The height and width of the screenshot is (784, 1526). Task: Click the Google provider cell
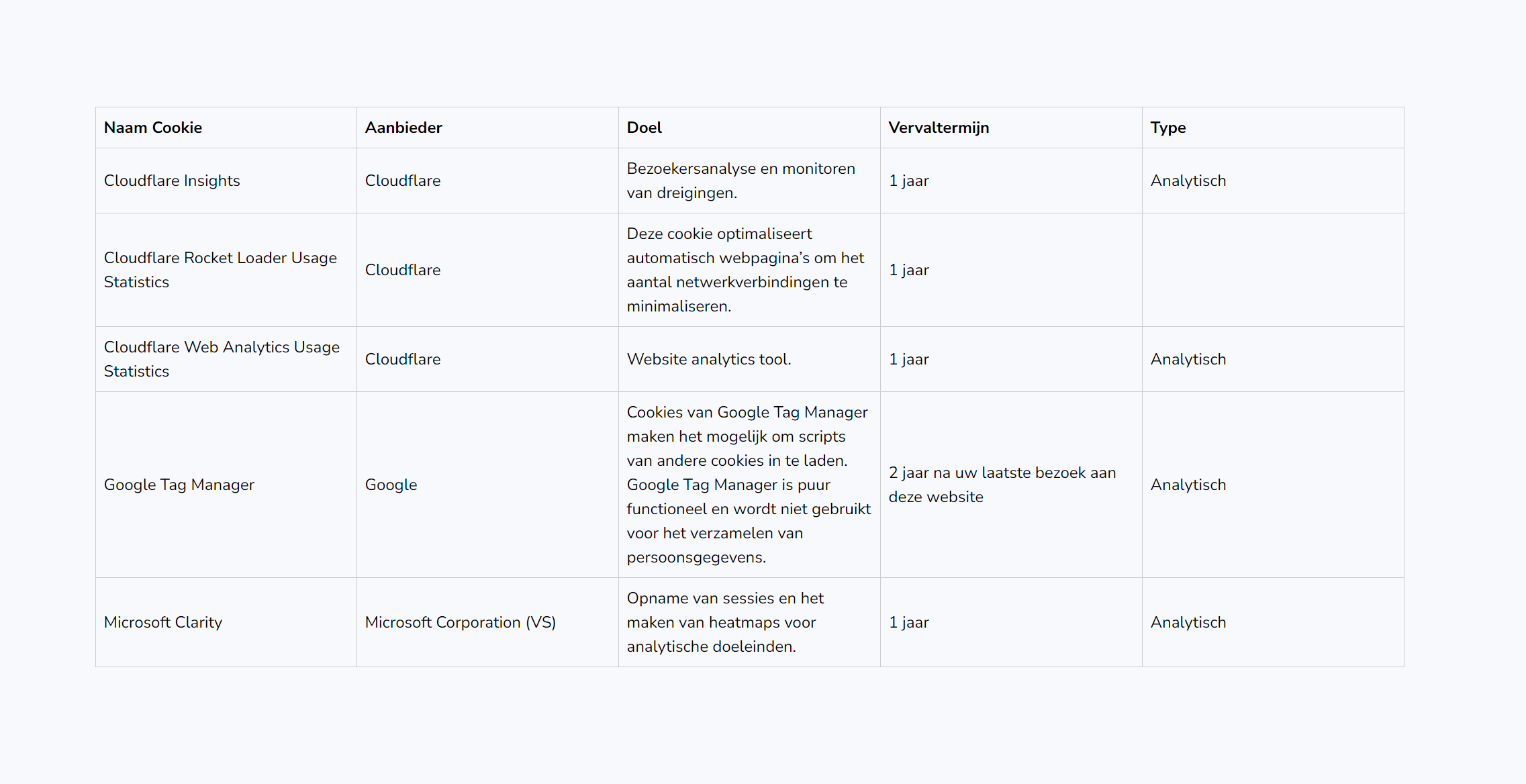coord(487,485)
